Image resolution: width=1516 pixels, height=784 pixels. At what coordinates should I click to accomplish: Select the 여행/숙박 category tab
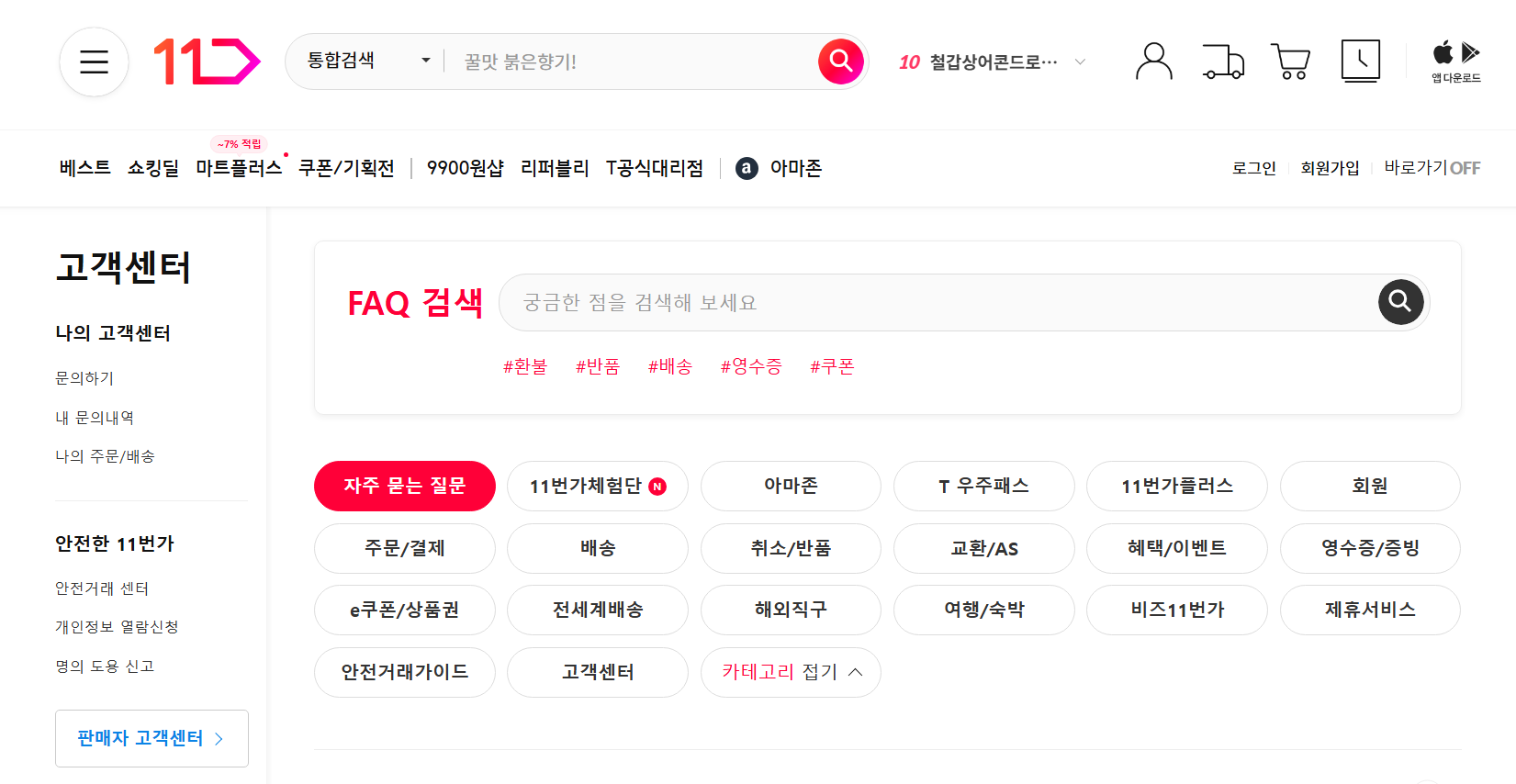click(x=984, y=610)
